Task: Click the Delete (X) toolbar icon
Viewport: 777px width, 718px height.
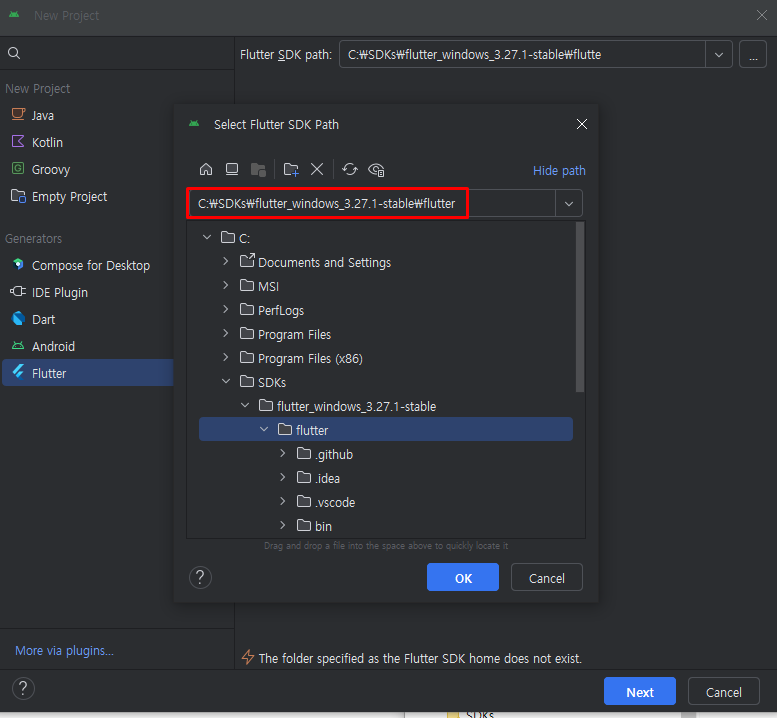Action: coord(317,169)
